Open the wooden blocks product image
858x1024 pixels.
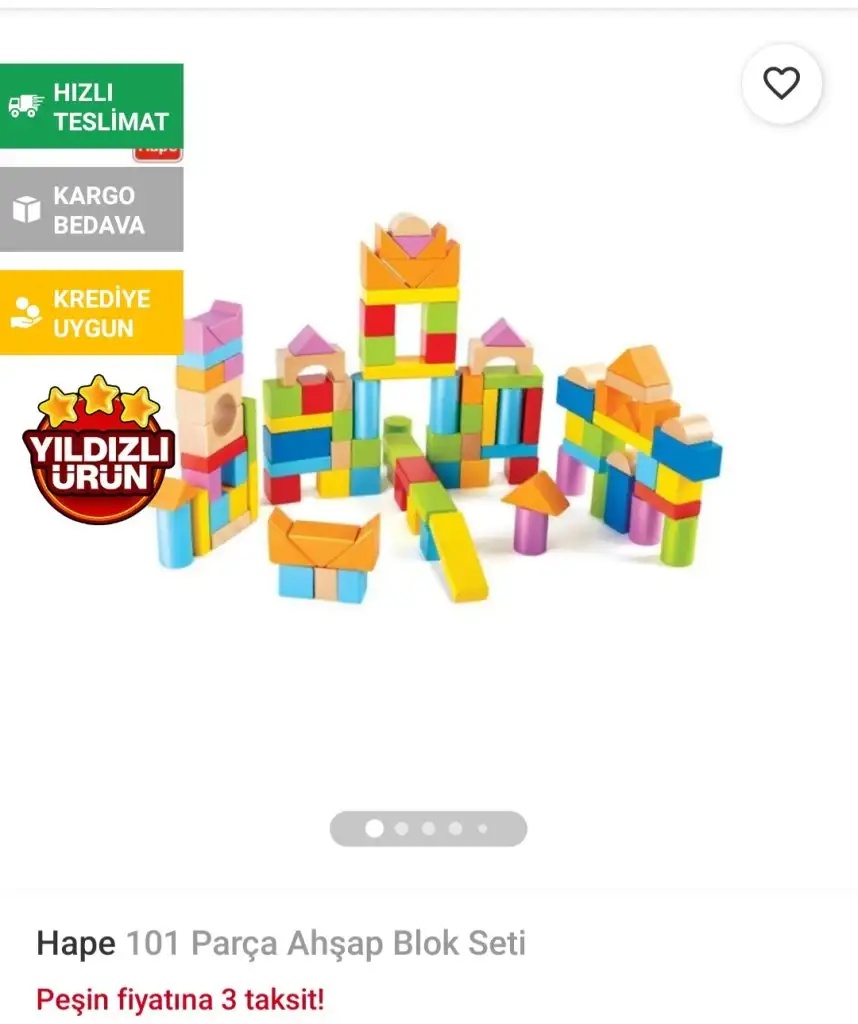pos(437,408)
